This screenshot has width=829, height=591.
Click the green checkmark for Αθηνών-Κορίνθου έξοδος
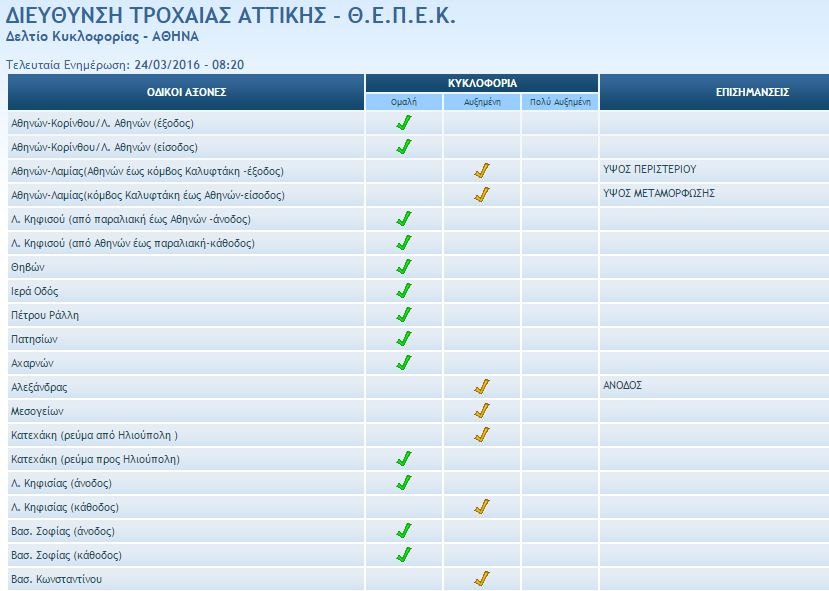(404, 124)
